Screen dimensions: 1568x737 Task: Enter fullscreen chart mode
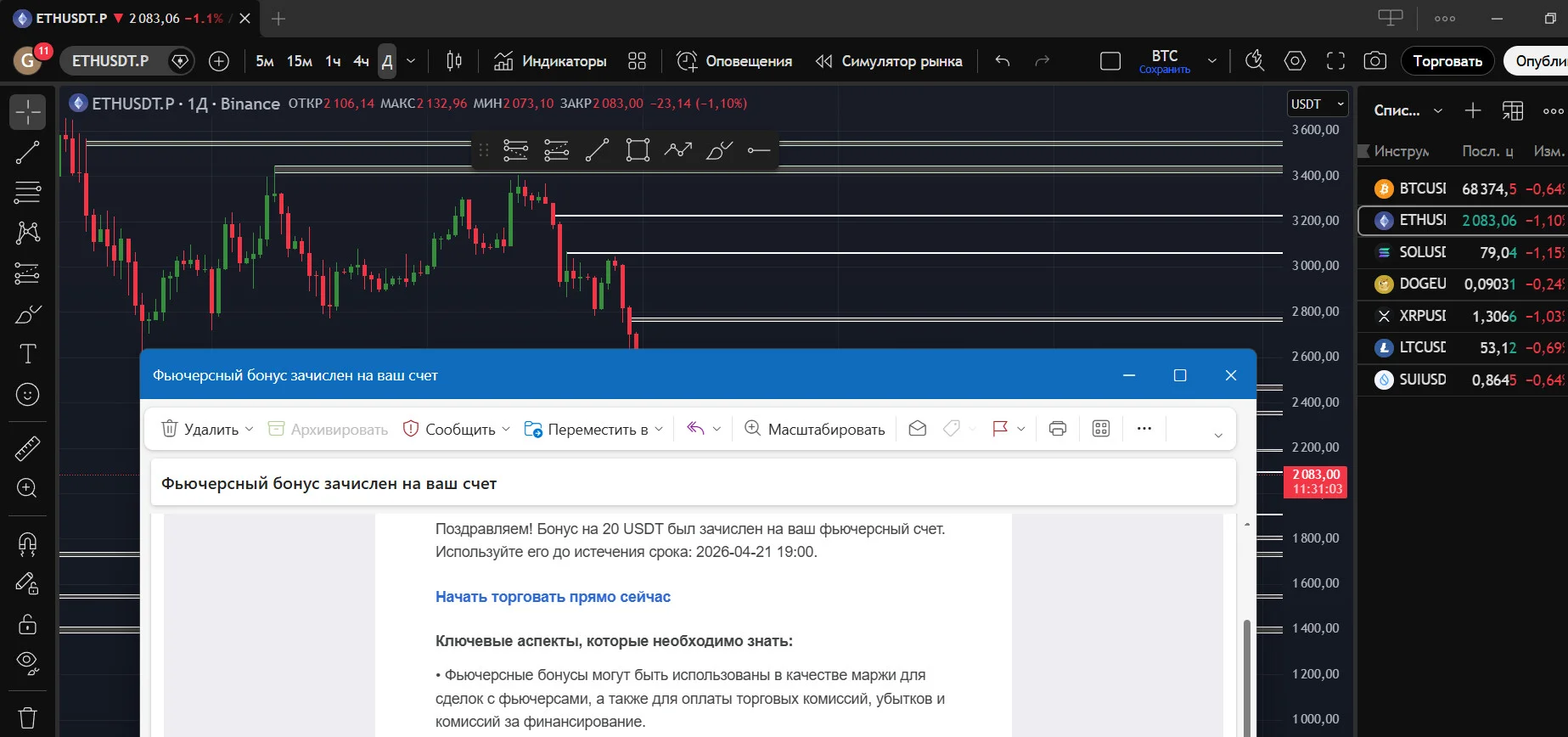tap(1335, 61)
